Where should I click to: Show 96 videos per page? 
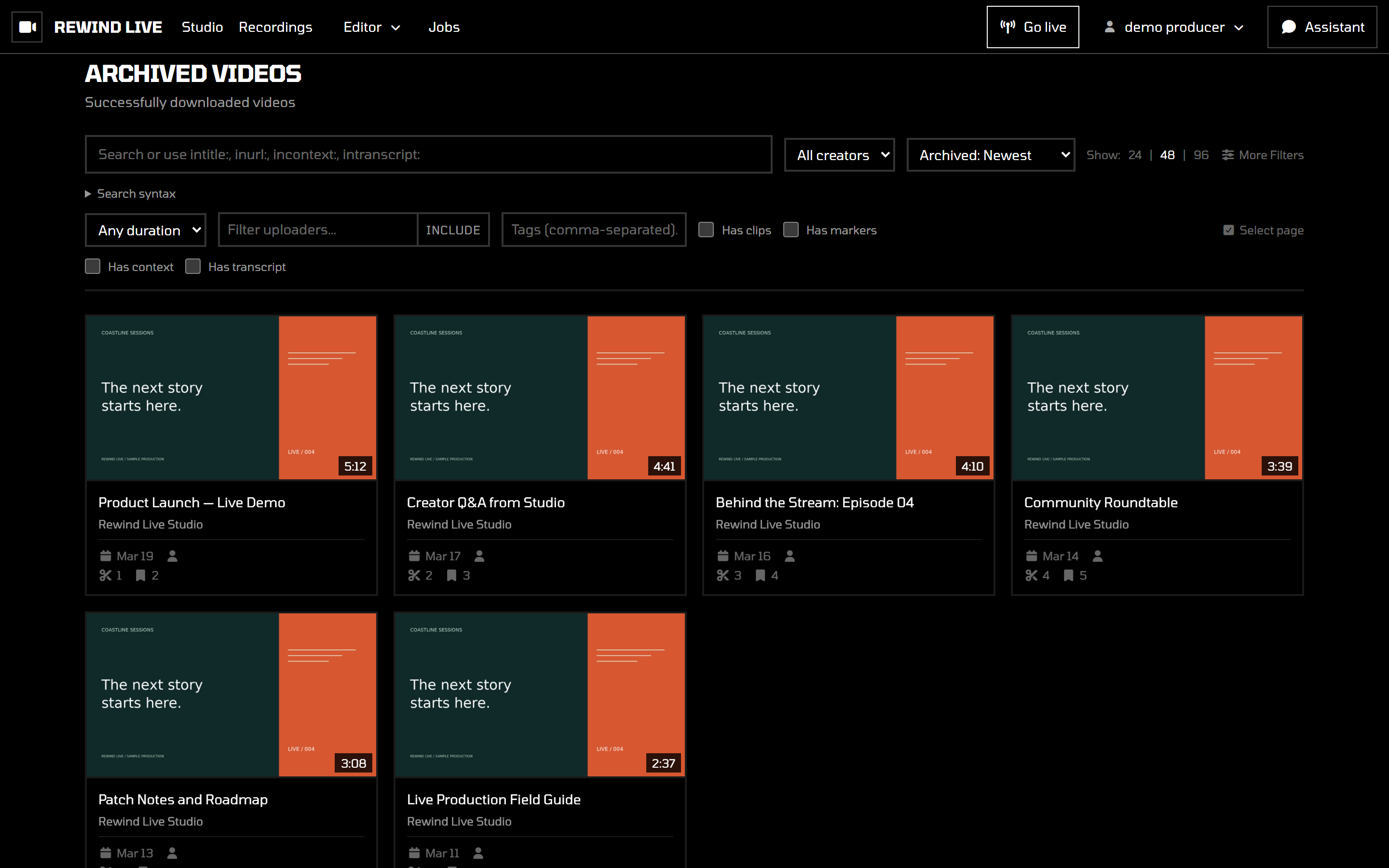click(x=1201, y=155)
